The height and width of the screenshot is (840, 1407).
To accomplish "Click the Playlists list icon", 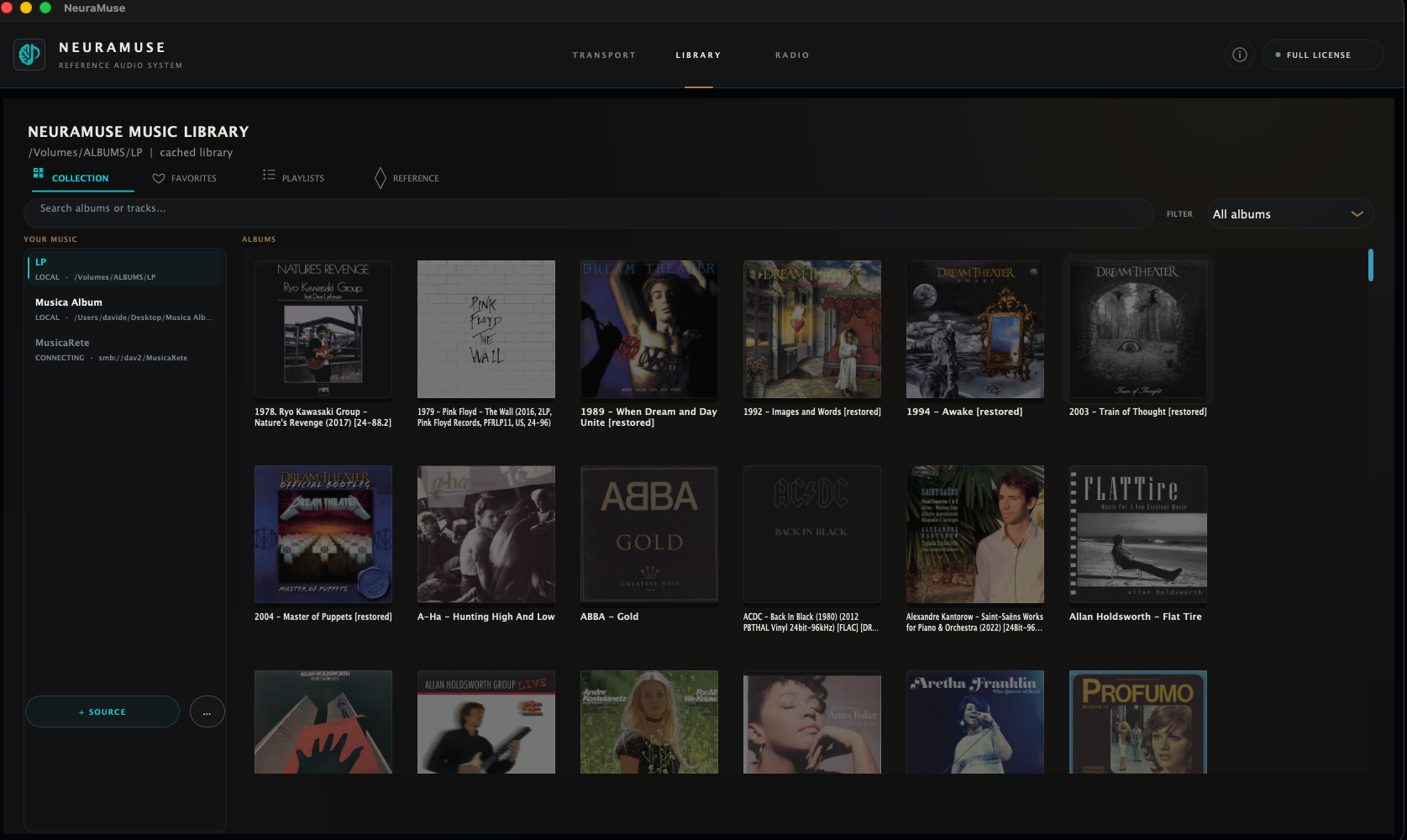I will click(269, 175).
